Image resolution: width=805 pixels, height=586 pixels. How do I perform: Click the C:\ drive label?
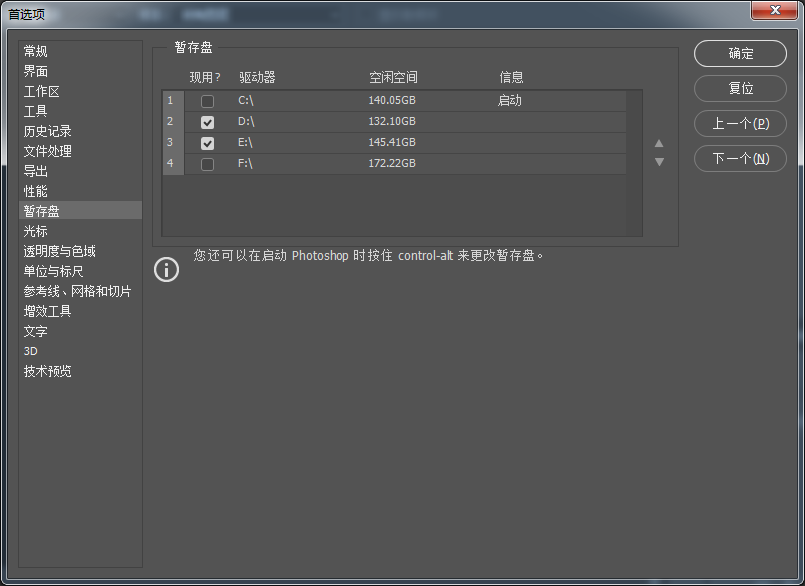[x=246, y=100]
